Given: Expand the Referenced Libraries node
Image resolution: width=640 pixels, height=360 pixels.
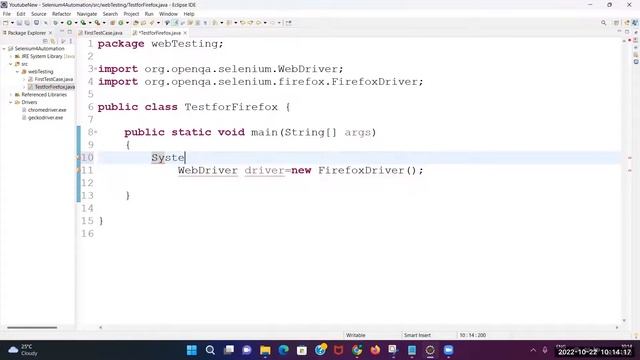Looking at the screenshot, I should [11, 95].
